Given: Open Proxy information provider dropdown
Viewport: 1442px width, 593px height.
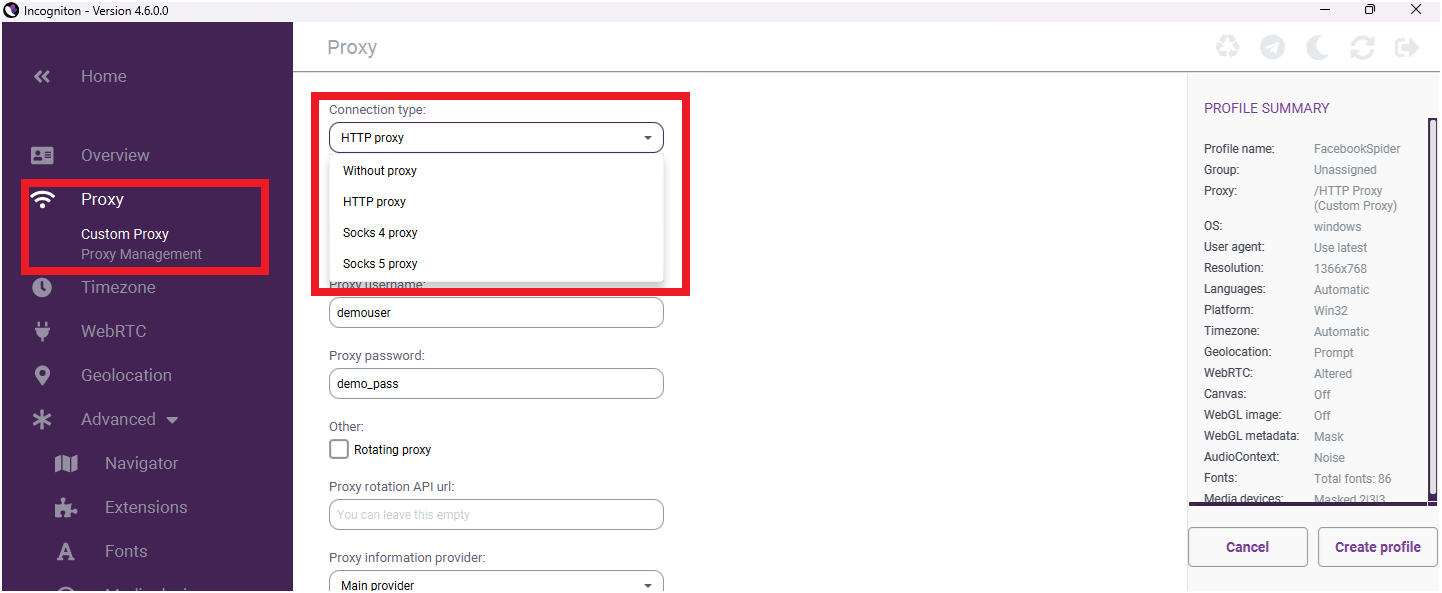Looking at the screenshot, I should coord(496,582).
